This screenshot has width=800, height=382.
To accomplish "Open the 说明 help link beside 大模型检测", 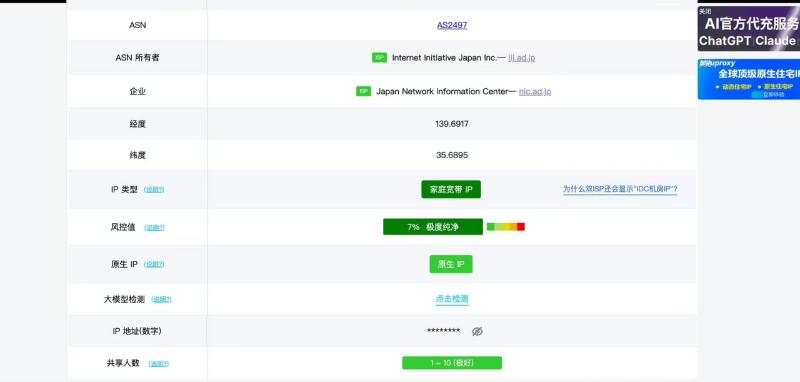I will tap(161, 299).
